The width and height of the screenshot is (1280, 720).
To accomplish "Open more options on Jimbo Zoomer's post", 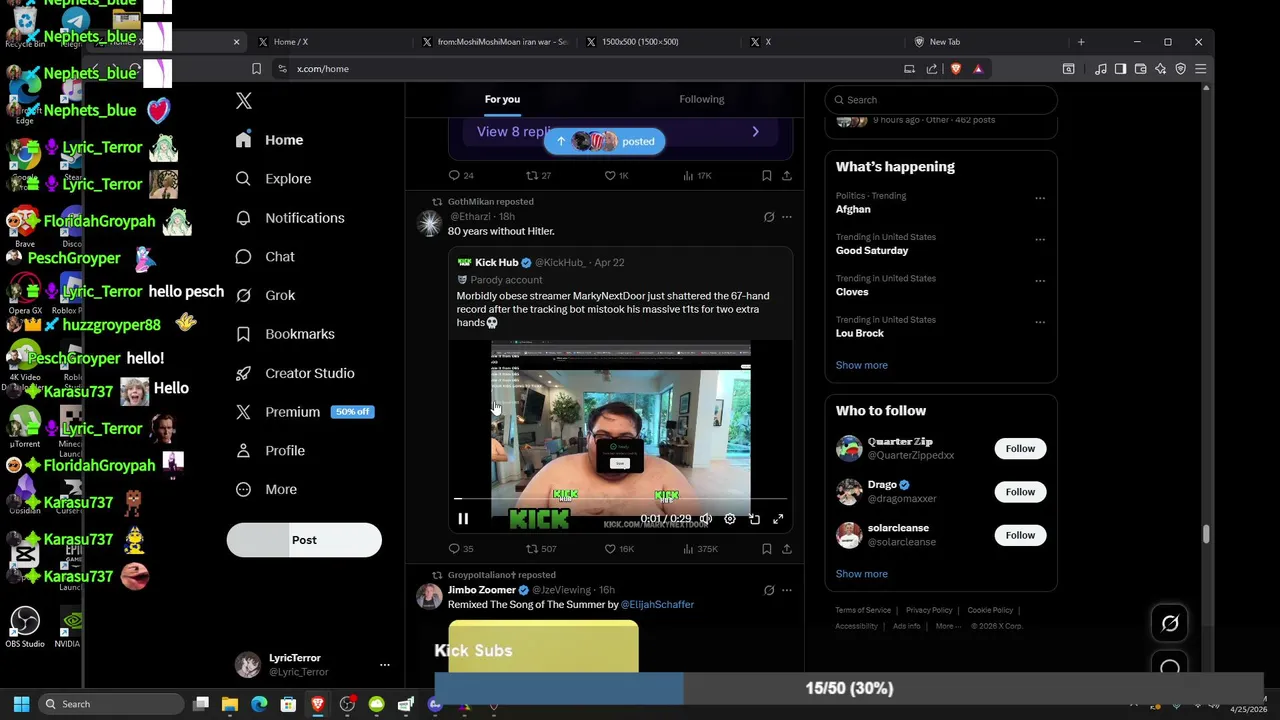I will click(x=787, y=590).
